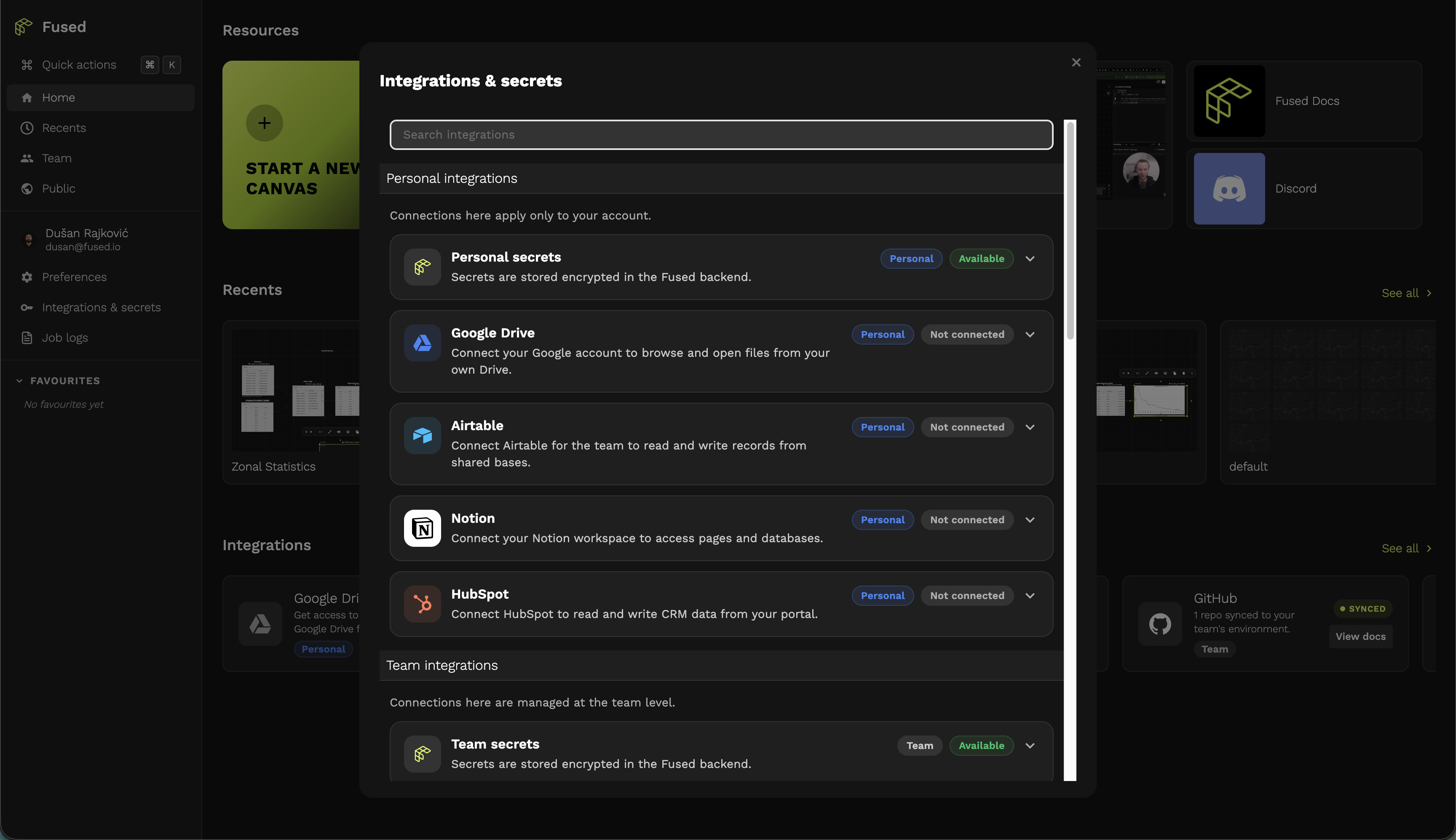This screenshot has height=840, width=1456.
Task: Click the Team integrations section header
Action: pyautogui.click(x=721, y=665)
